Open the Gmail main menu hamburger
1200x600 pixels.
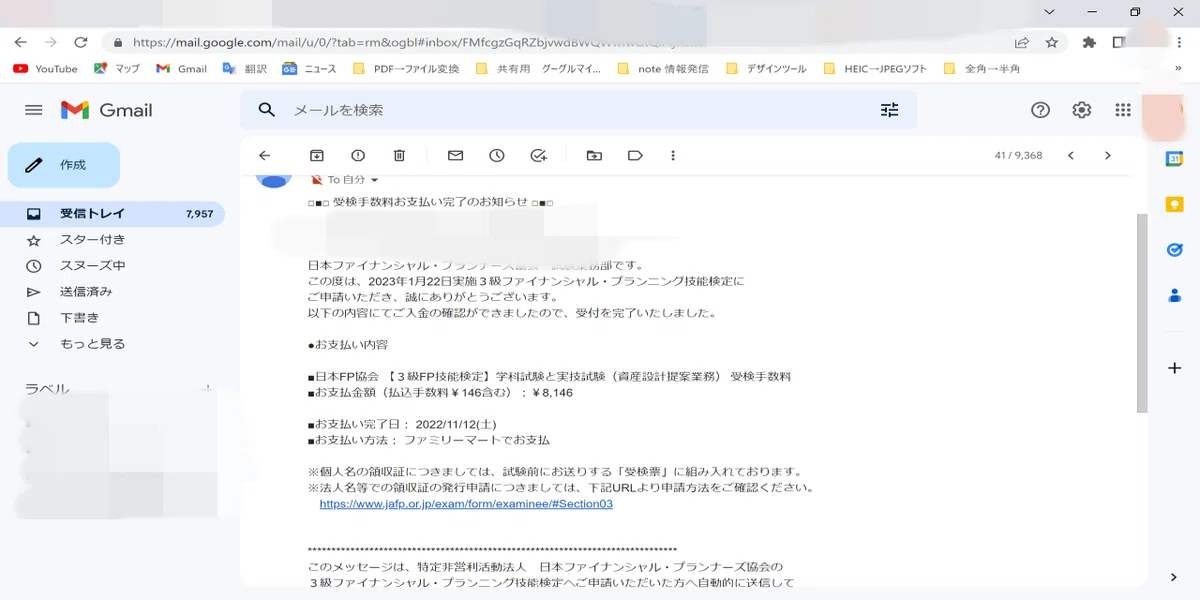[34, 110]
